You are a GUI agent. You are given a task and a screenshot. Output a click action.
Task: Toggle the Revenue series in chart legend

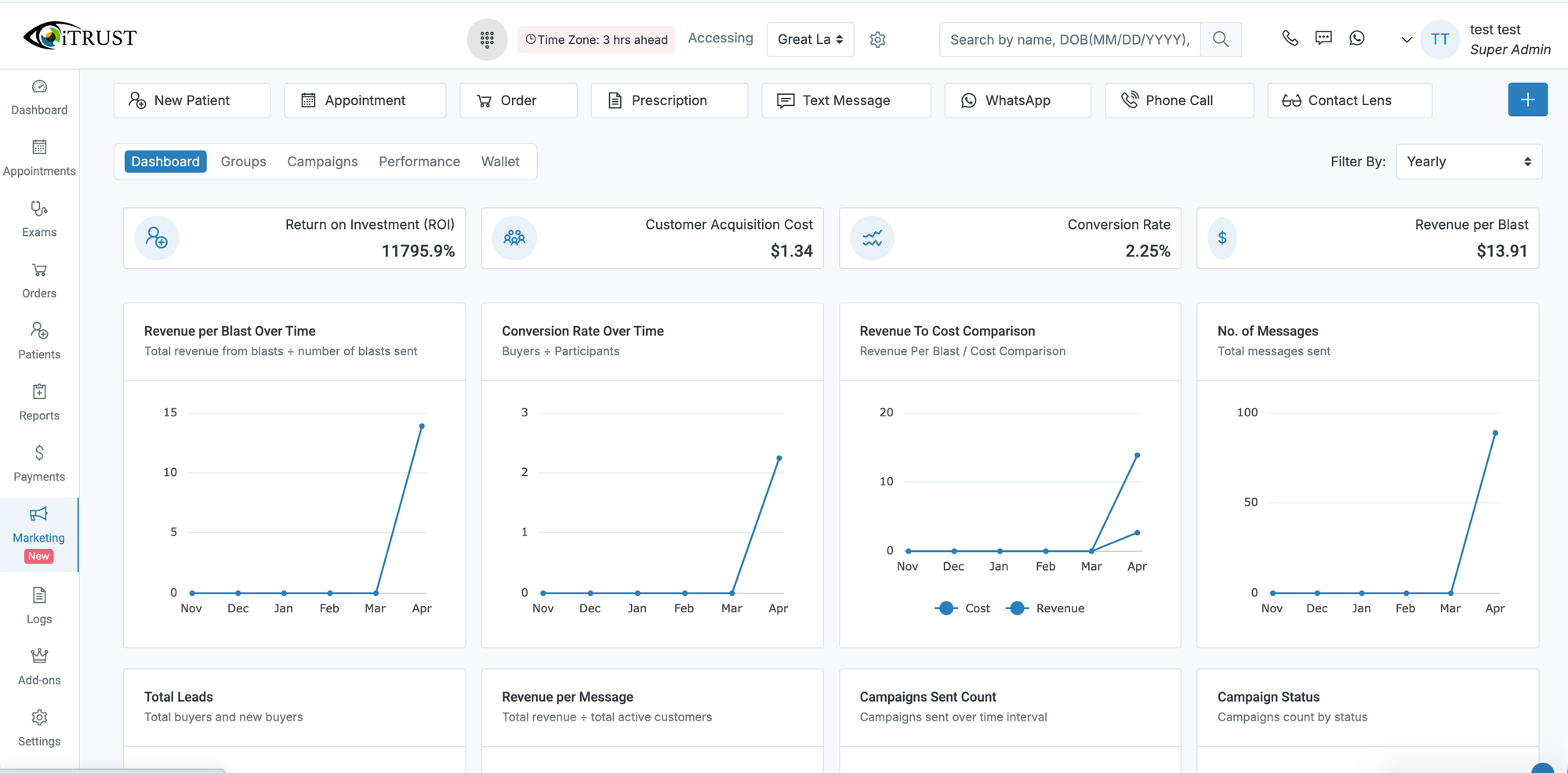tap(1046, 608)
